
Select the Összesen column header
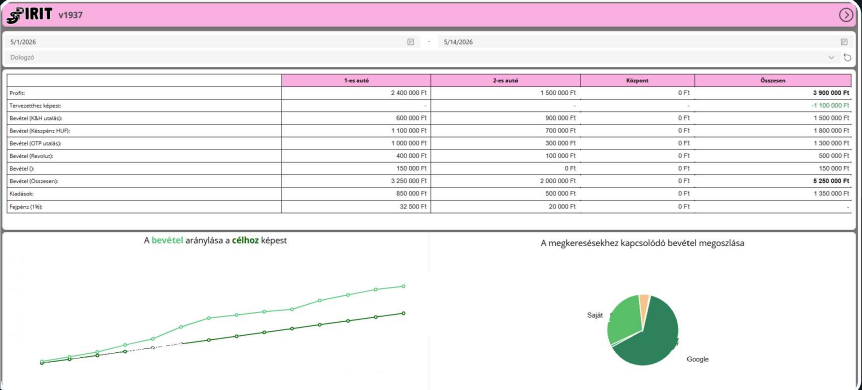(x=773, y=80)
